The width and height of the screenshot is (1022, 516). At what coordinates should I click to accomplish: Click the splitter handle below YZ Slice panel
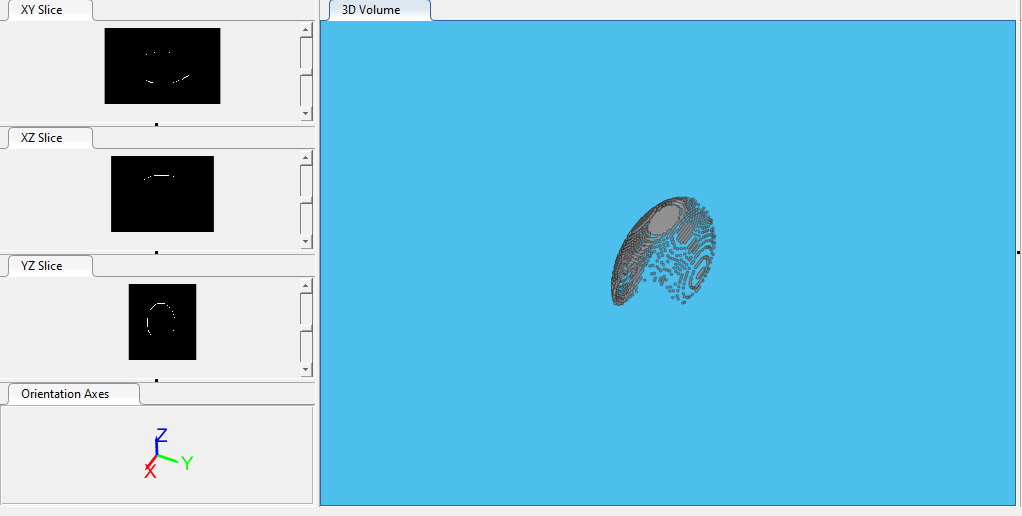point(157,380)
